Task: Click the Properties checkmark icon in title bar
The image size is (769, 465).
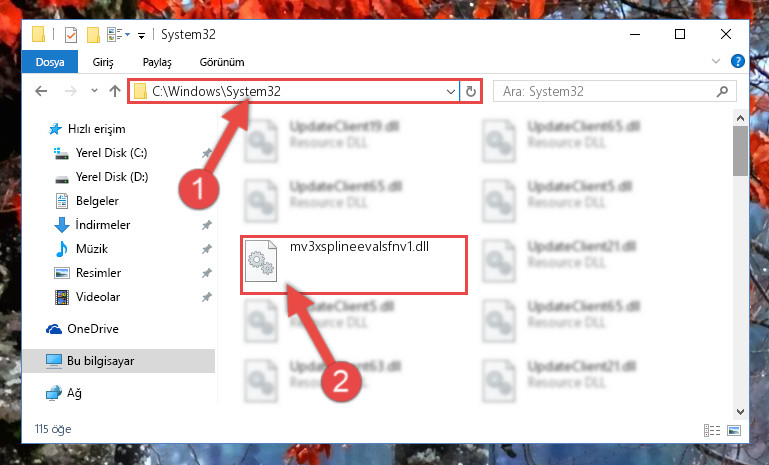Action: 71,35
